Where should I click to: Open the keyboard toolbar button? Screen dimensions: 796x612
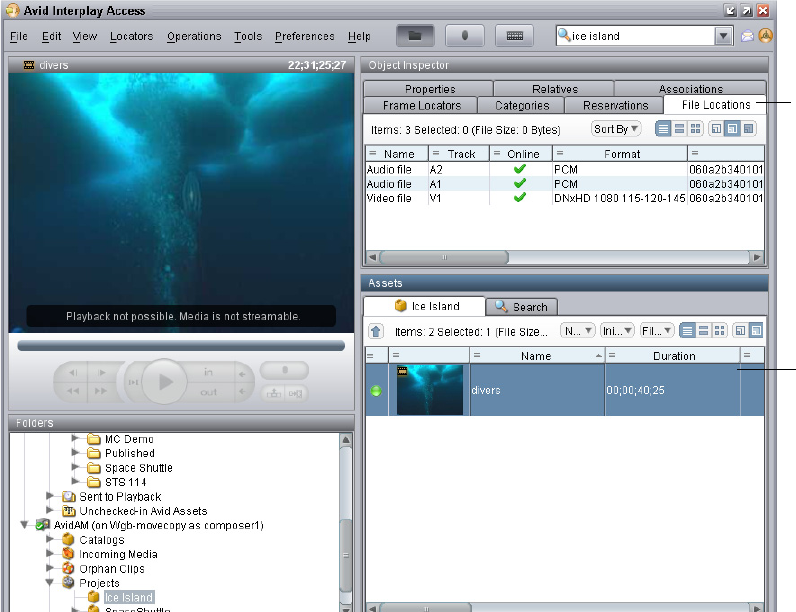[x=514, y=36]
